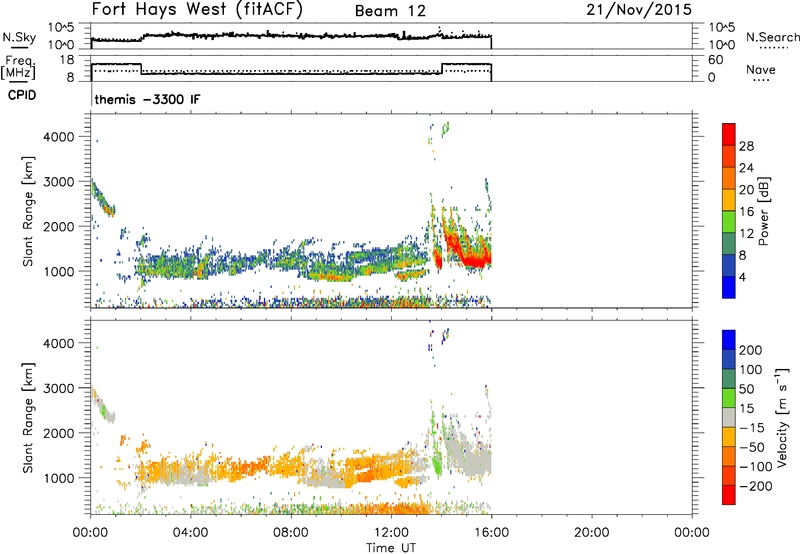This screenshot has height=554, width=800.
Task: Click the frequency trace step near 02:00
Action: coord(141,69)
